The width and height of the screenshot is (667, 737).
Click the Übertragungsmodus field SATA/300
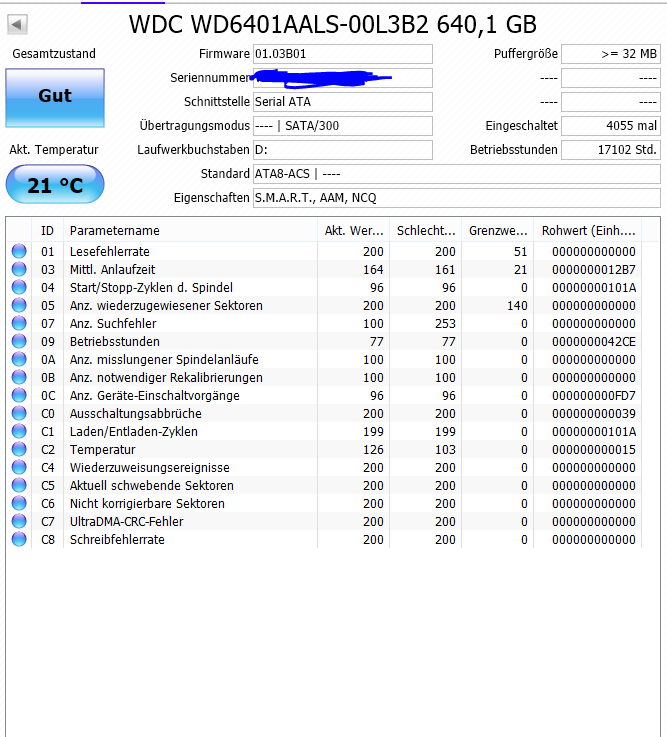click(x=343, y=126)
